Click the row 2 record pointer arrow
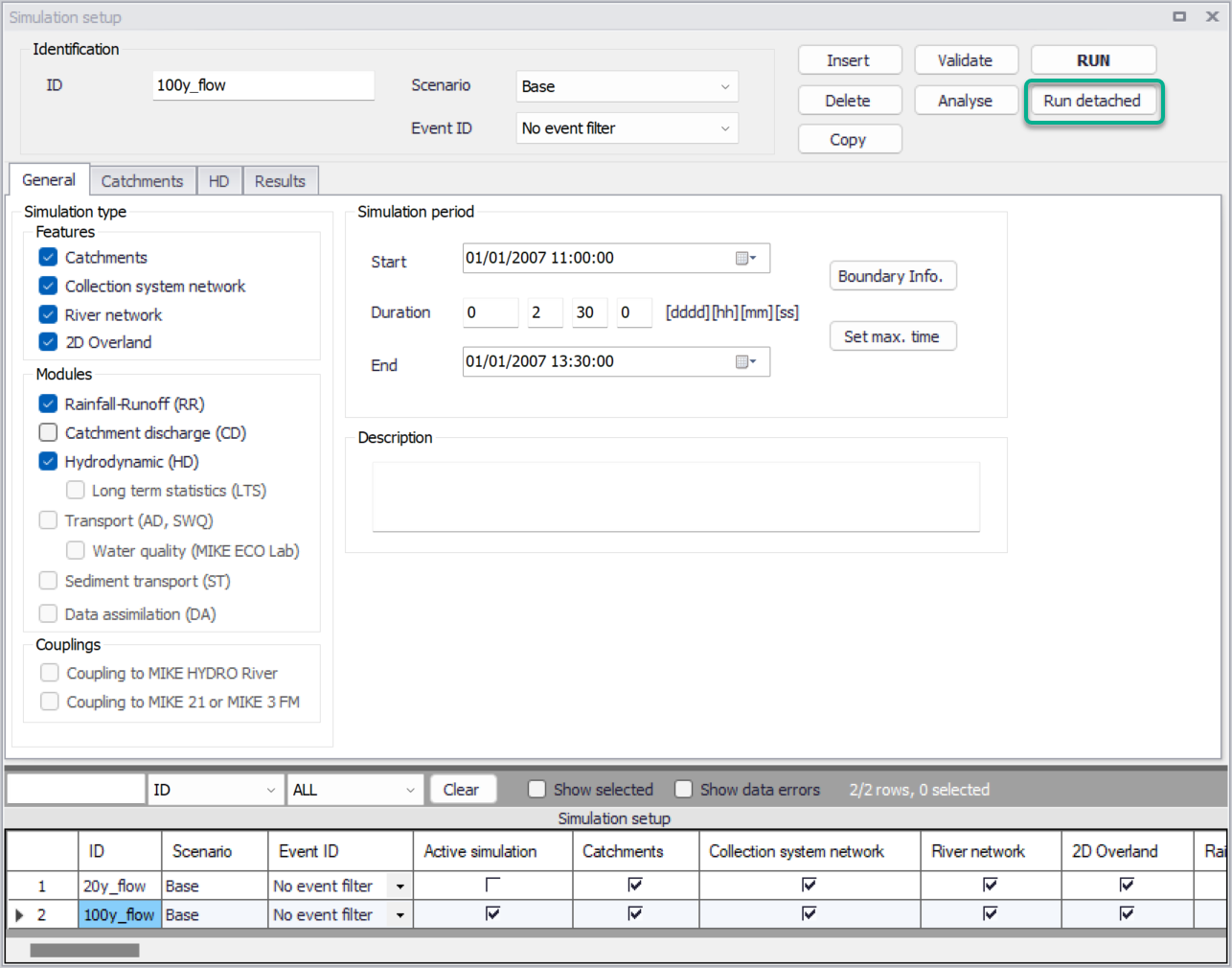Screen dimensions: 1232x968 tap(19, 915)
